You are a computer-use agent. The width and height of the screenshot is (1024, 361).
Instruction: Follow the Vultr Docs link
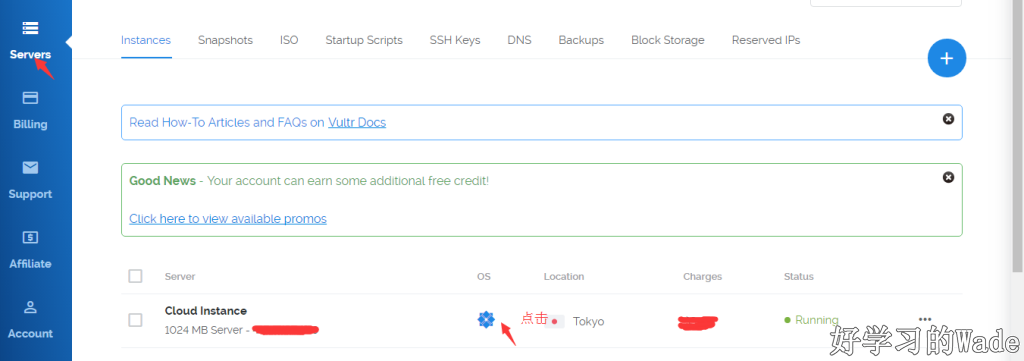point(357,122)
